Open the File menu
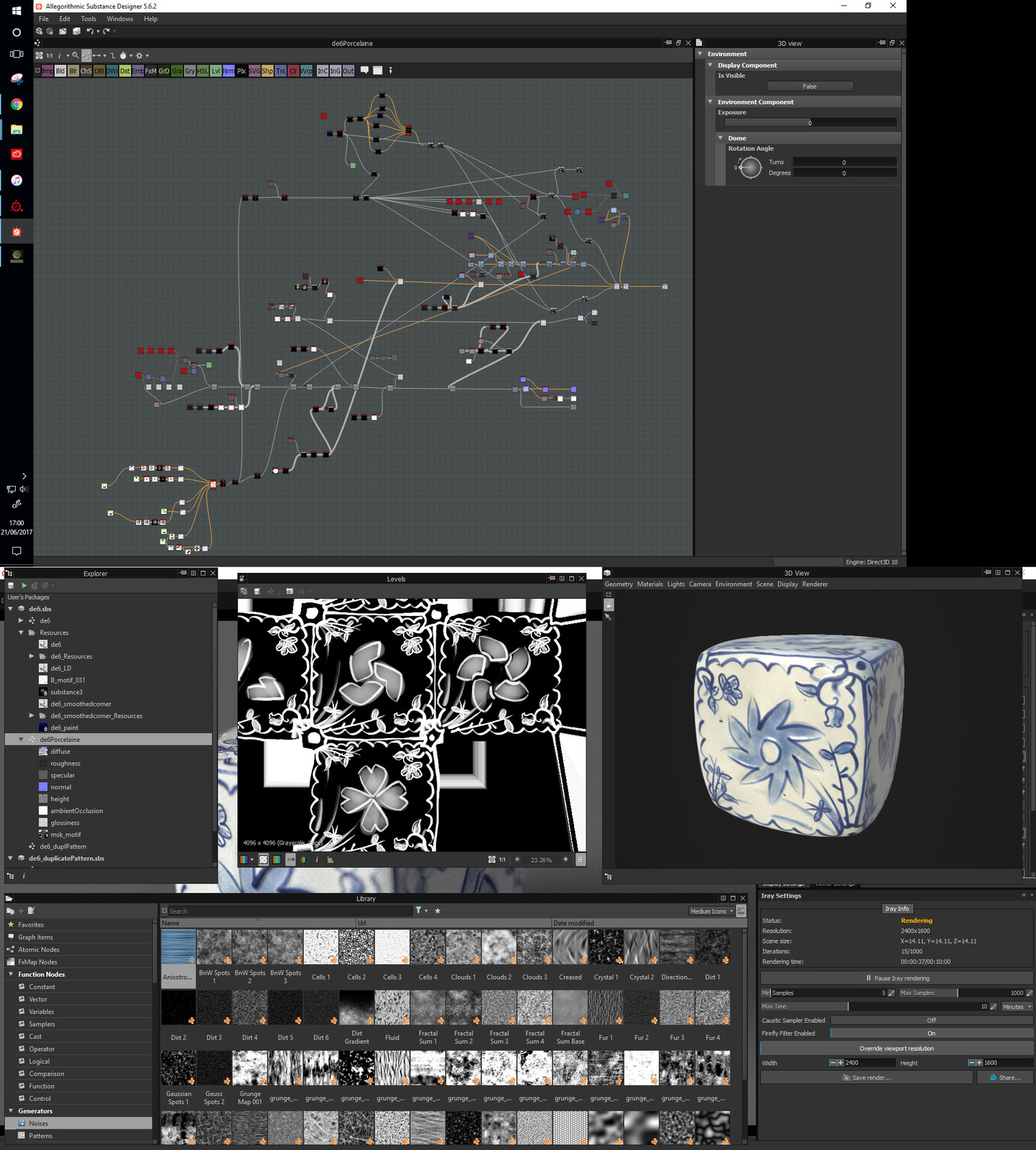1036x1150 pixels. click(44, 19)
